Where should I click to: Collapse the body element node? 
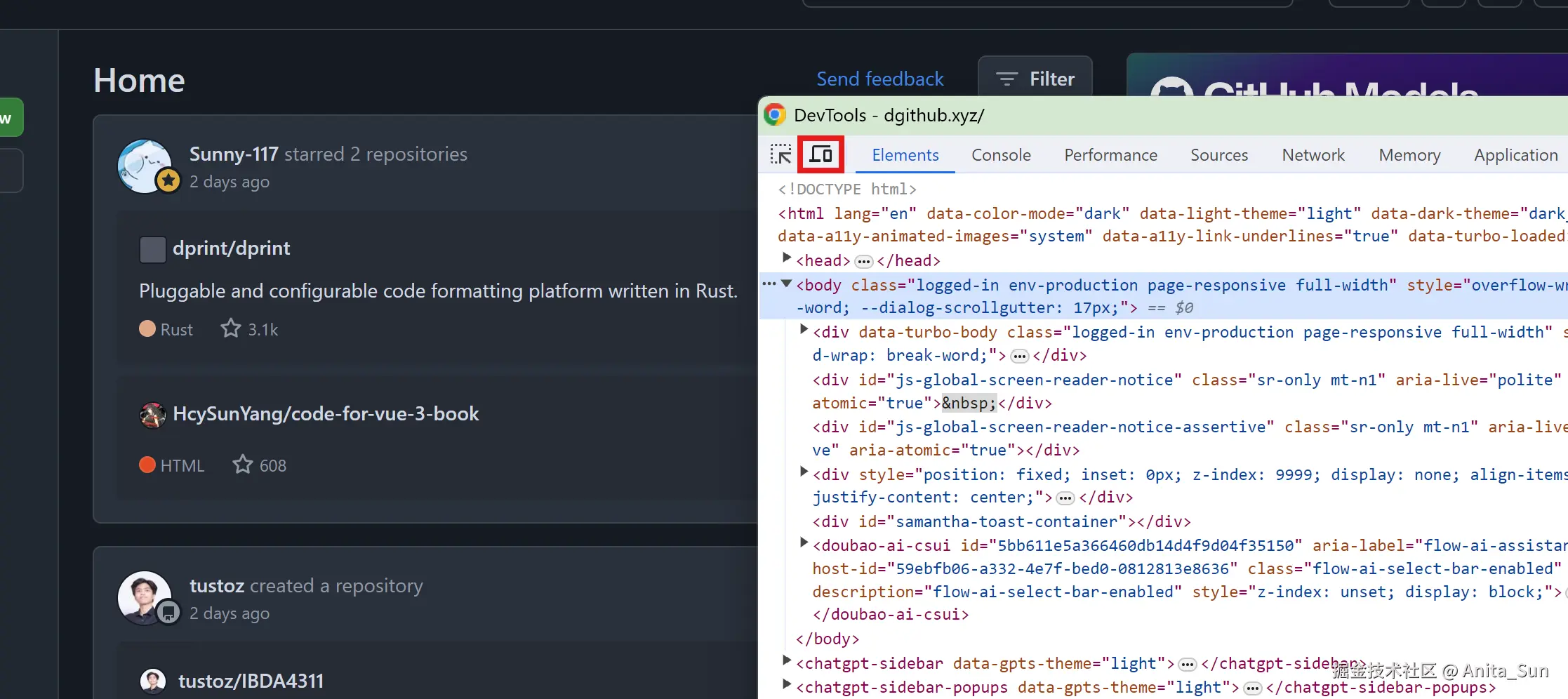tap(787, 284)
